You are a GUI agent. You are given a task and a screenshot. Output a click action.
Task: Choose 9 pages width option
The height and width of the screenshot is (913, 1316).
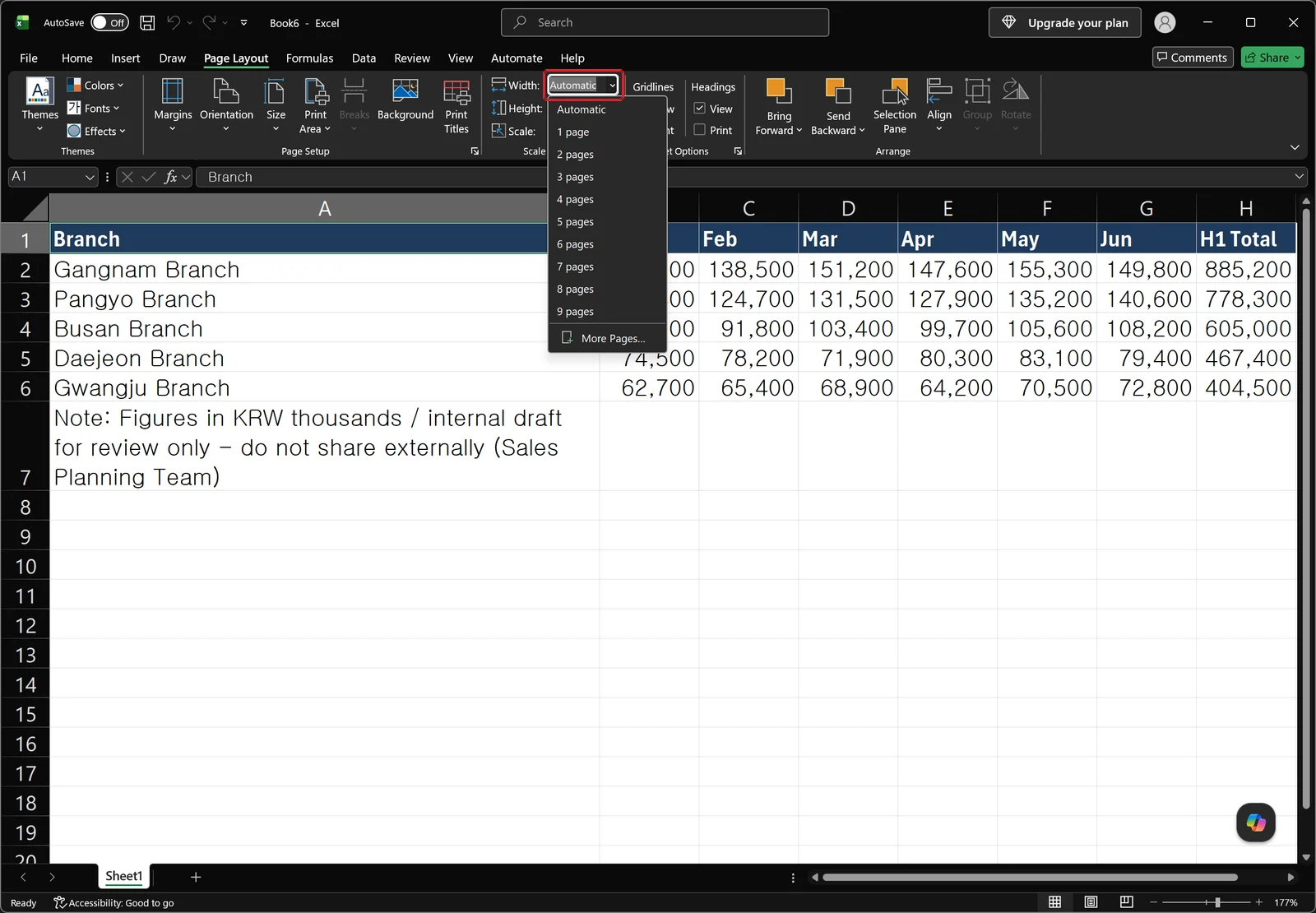point(607,312)
